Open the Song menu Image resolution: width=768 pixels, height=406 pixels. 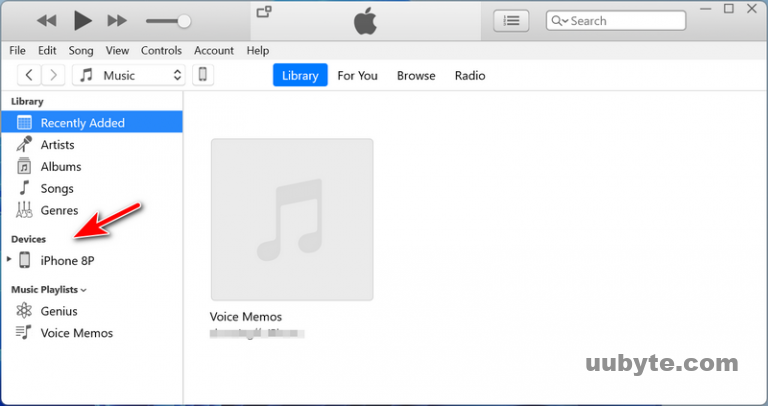pos(81,50)
